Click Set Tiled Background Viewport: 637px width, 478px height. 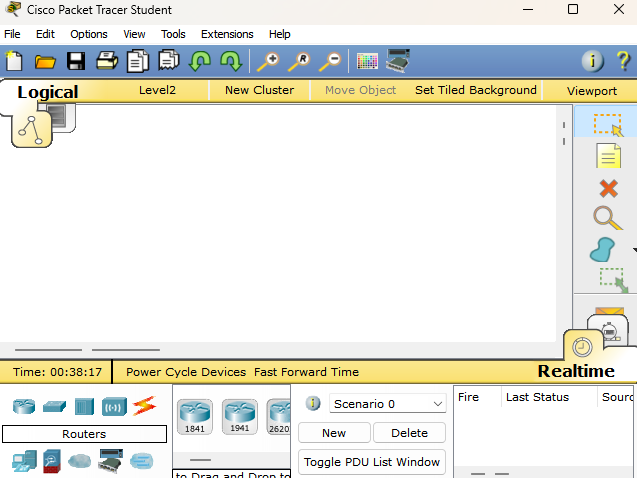(x=476, y=90)
